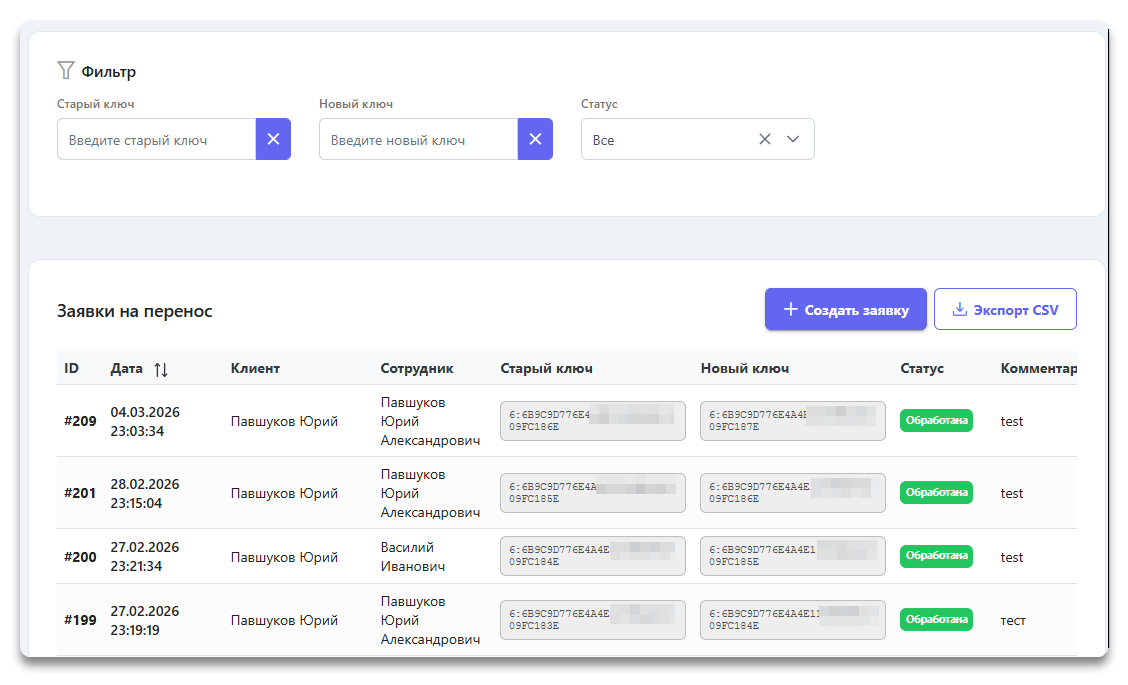Click the 'Статус' column header

(x=922, y=368)
